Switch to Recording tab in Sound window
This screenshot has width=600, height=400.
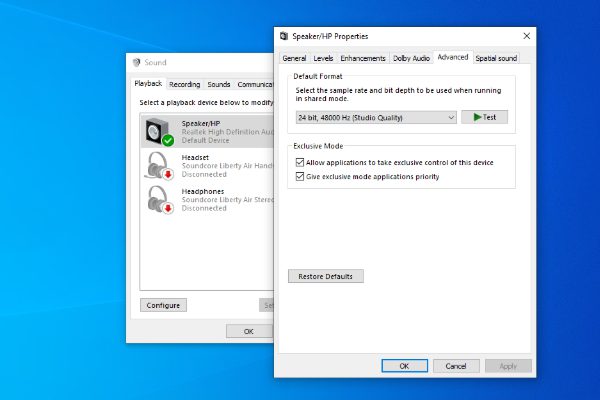coord(185,85)
